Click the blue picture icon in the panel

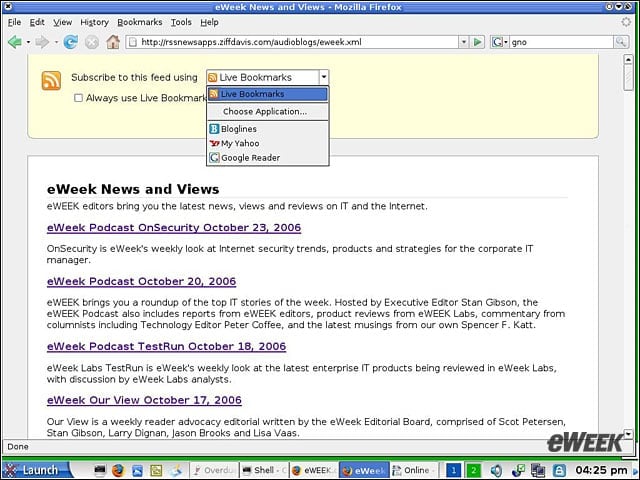(138, 471)
